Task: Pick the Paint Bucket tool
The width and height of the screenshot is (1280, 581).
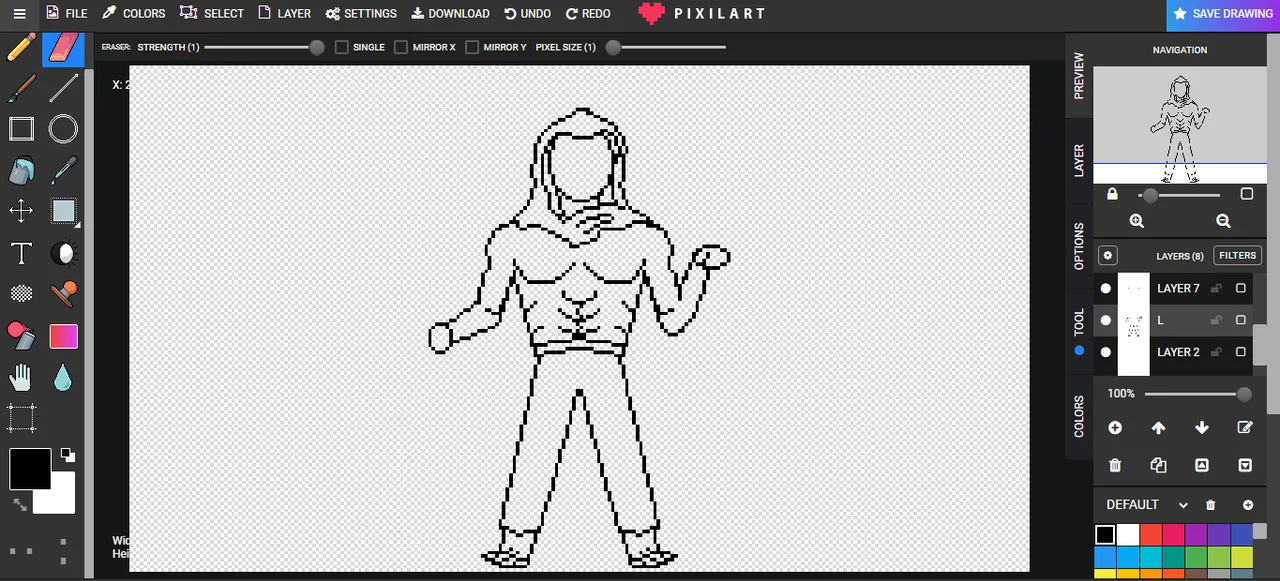Action: click(21, 171)
